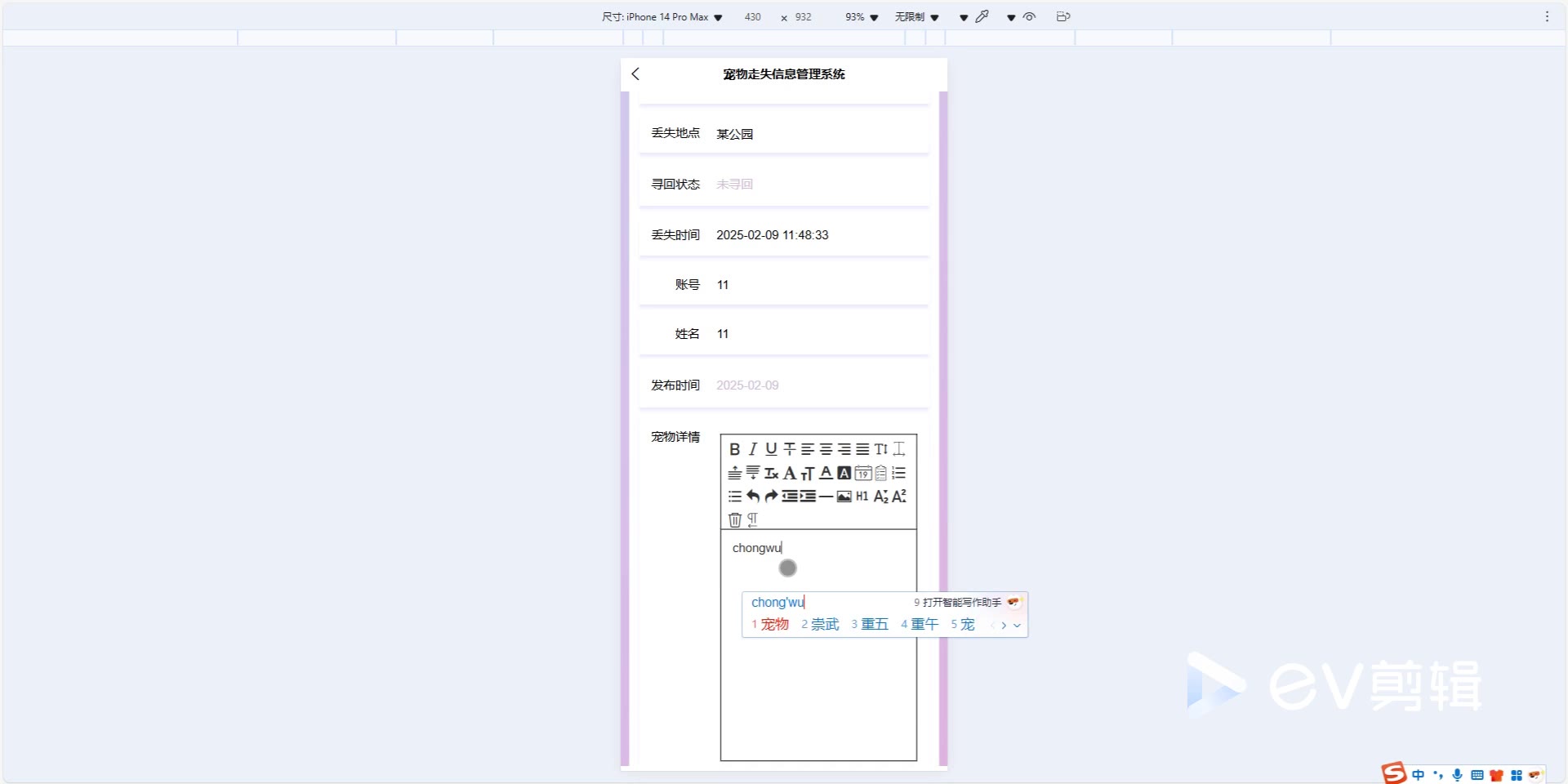Click 打开智能写作助手 in the IME popup
The width and height of the screenshot is (1568, 784).
coord(960,603)
